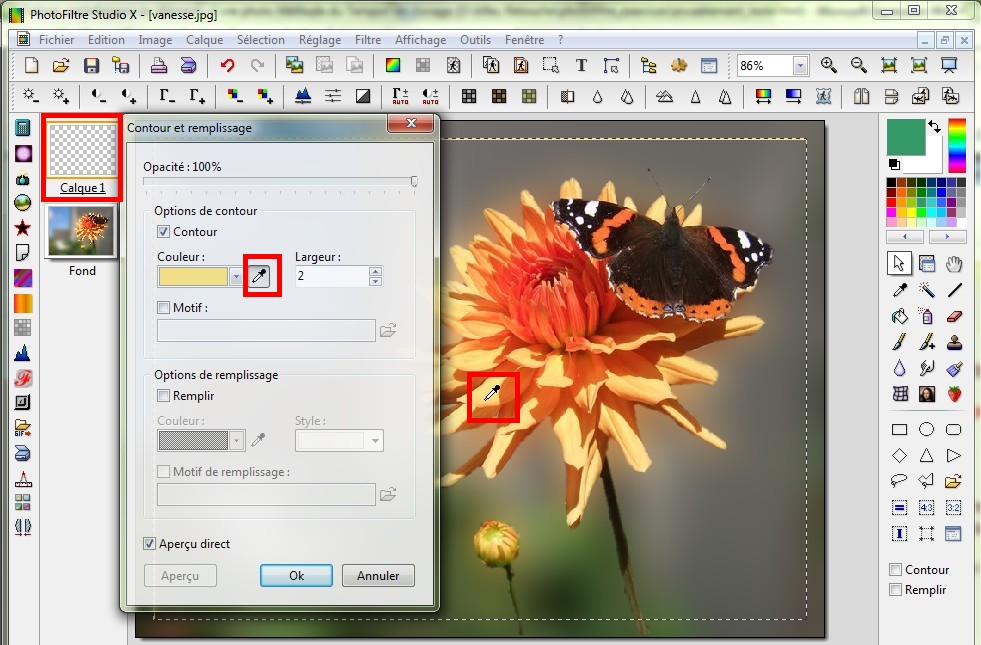Click the rainbow color spectrum strip
The image size is (981, 645).
tap(957, 145)
